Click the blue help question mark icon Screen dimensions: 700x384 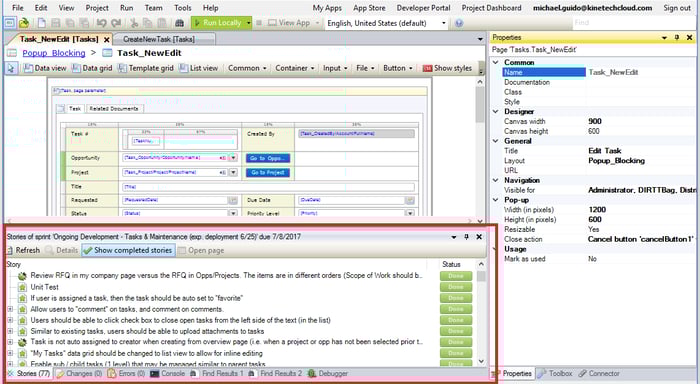[459, 23]
